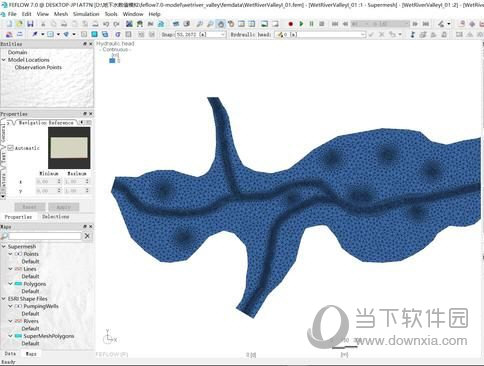The image size is (484, 366).
Task: Open the Snap distance dropdown
Action: click(x=222, y=34)
